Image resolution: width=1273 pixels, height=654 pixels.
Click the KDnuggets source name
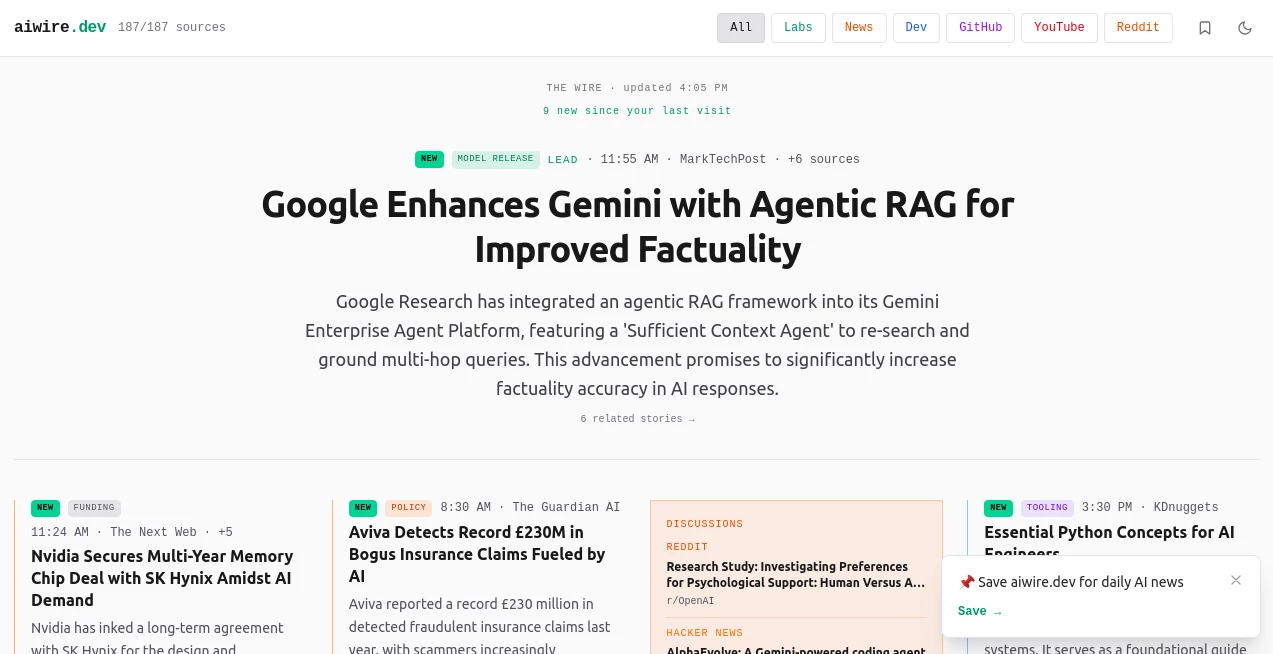1186,508
